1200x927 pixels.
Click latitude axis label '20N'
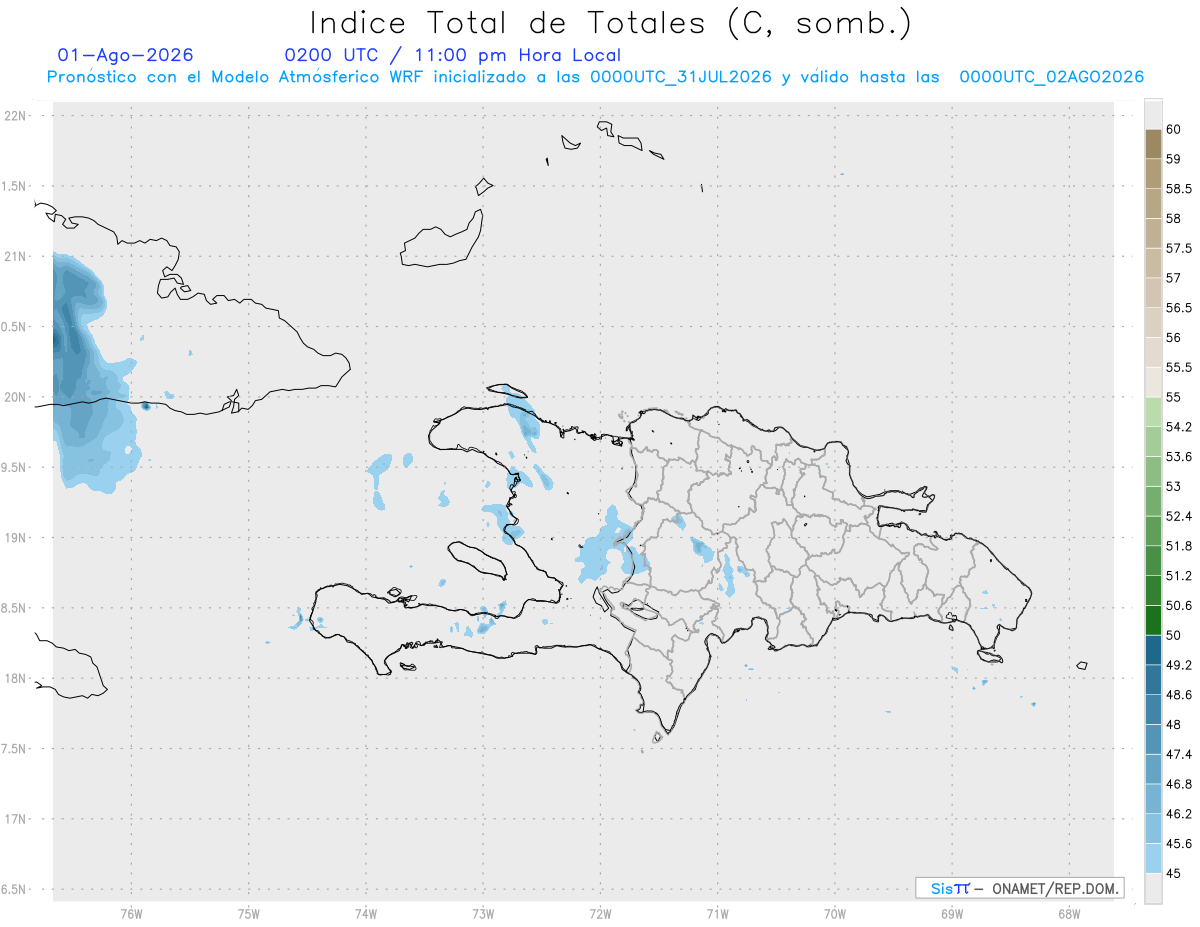click(17, 397)
